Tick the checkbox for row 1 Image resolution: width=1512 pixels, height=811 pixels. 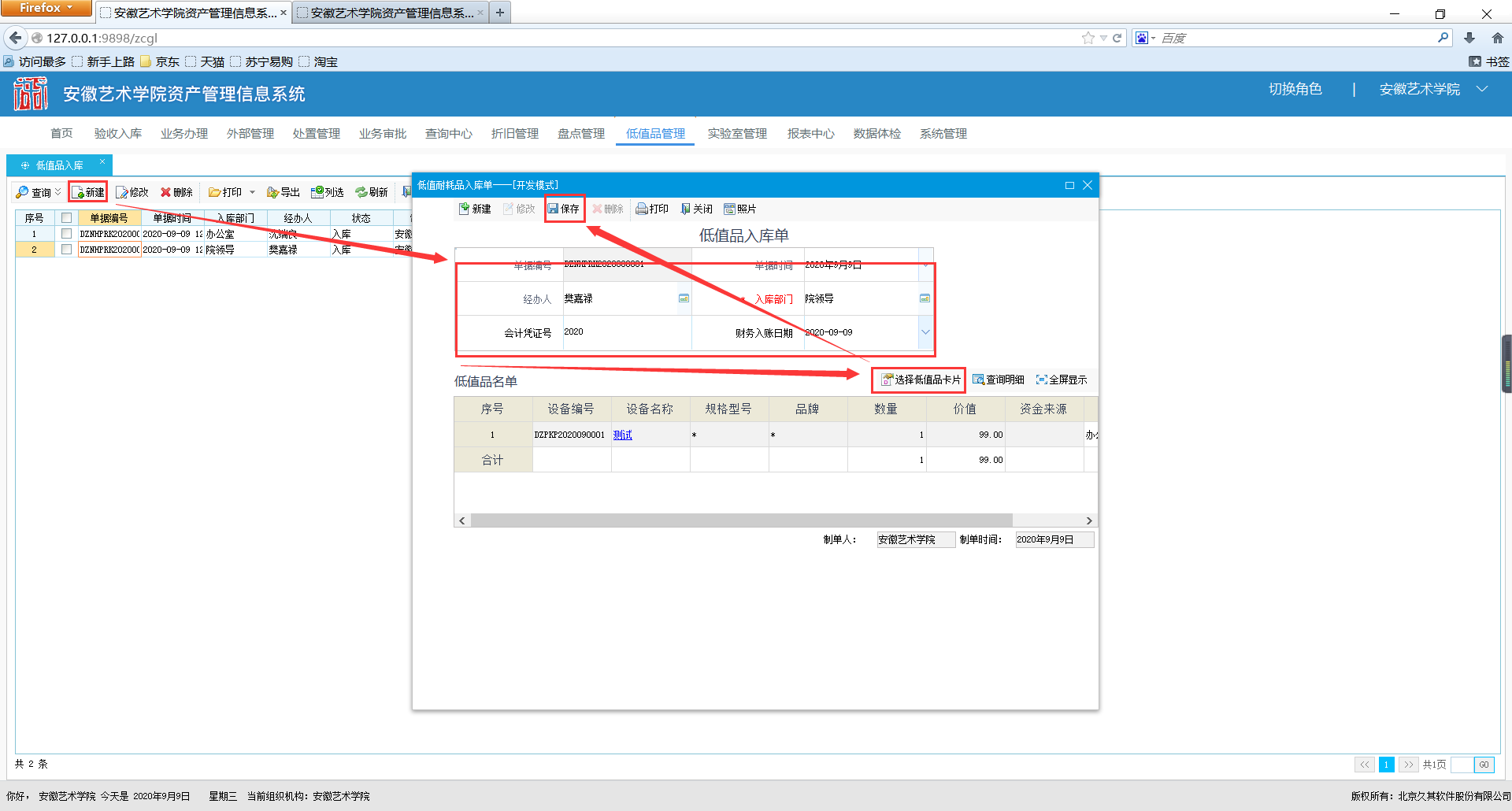tap(66, 234)
